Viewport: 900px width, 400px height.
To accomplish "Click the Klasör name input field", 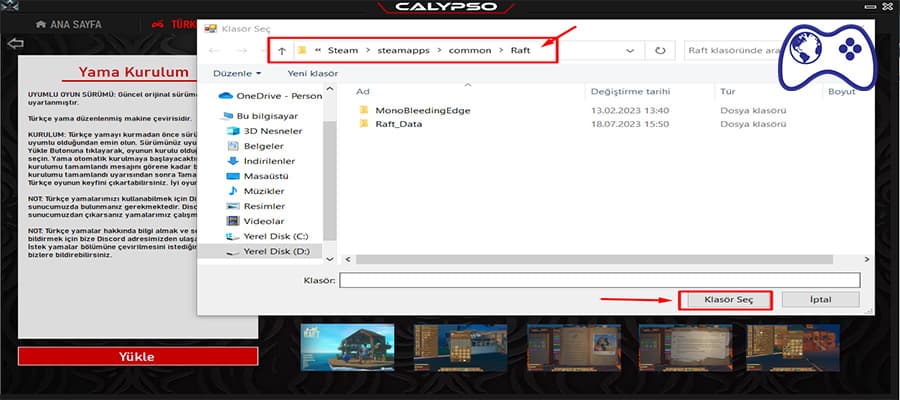I will (599, 281).
